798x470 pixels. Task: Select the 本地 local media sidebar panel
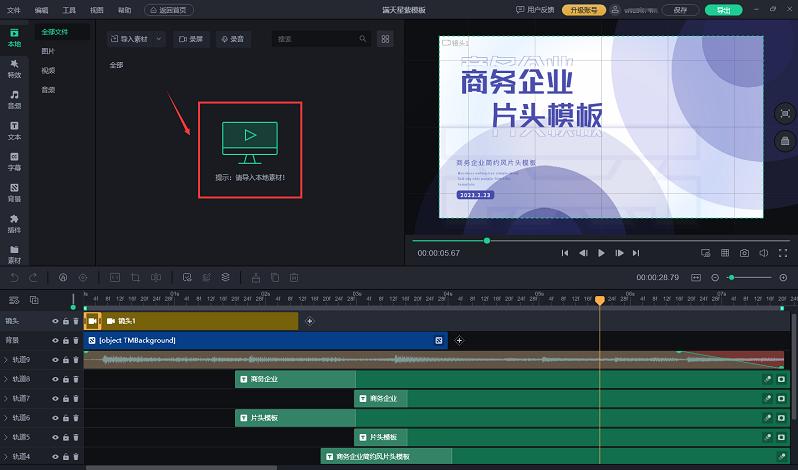pyautogui.click(x=14, y=38)
